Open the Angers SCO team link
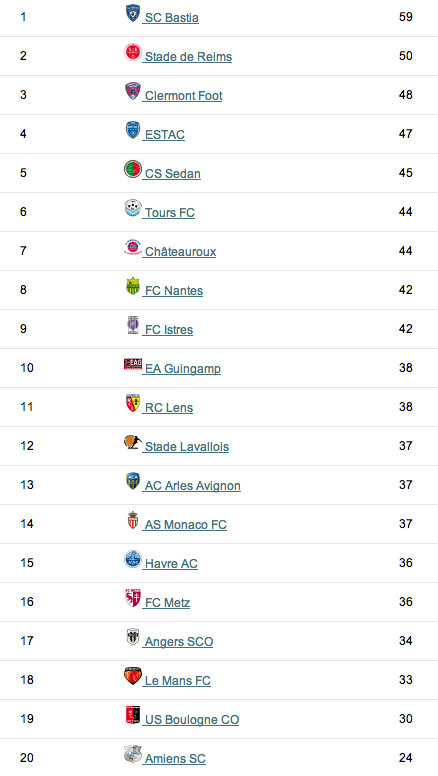Viewport: 438px width, 776px height. [179, 642]
